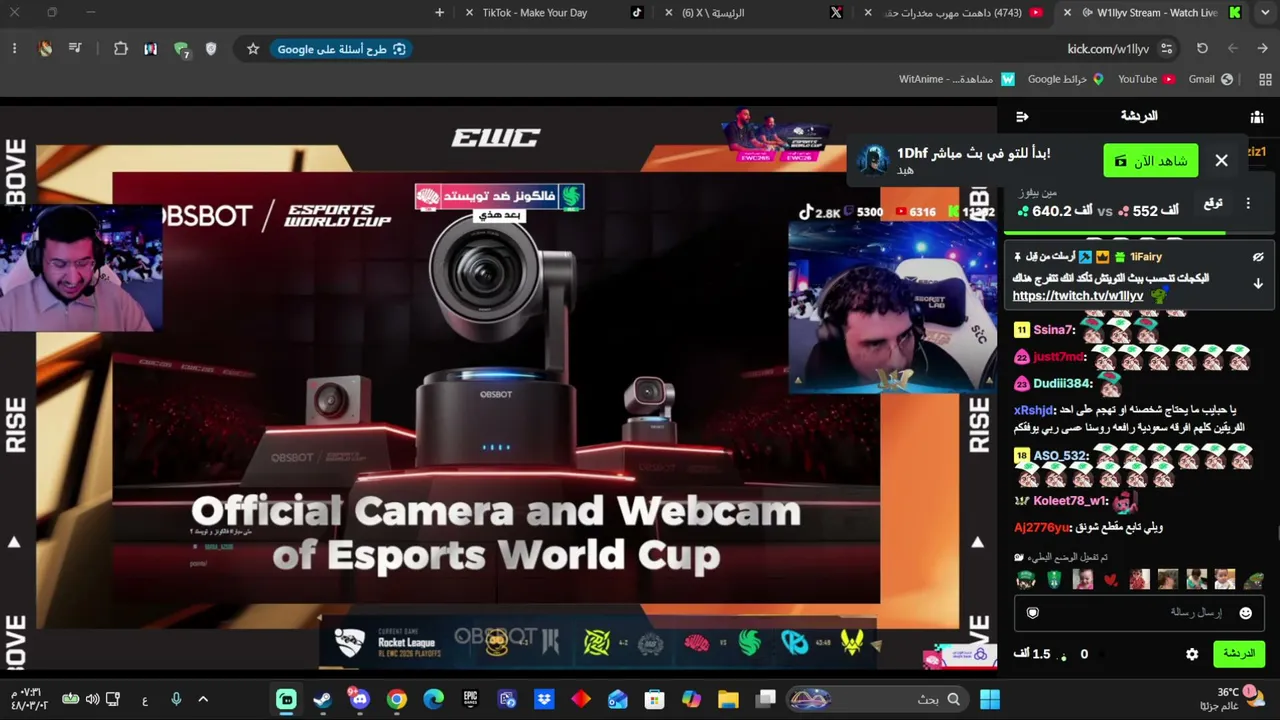Open the emoji picker in chat input
The height and width of the screenshot is (720, 1280).
pyautogui.click(x=1245, y=613)
